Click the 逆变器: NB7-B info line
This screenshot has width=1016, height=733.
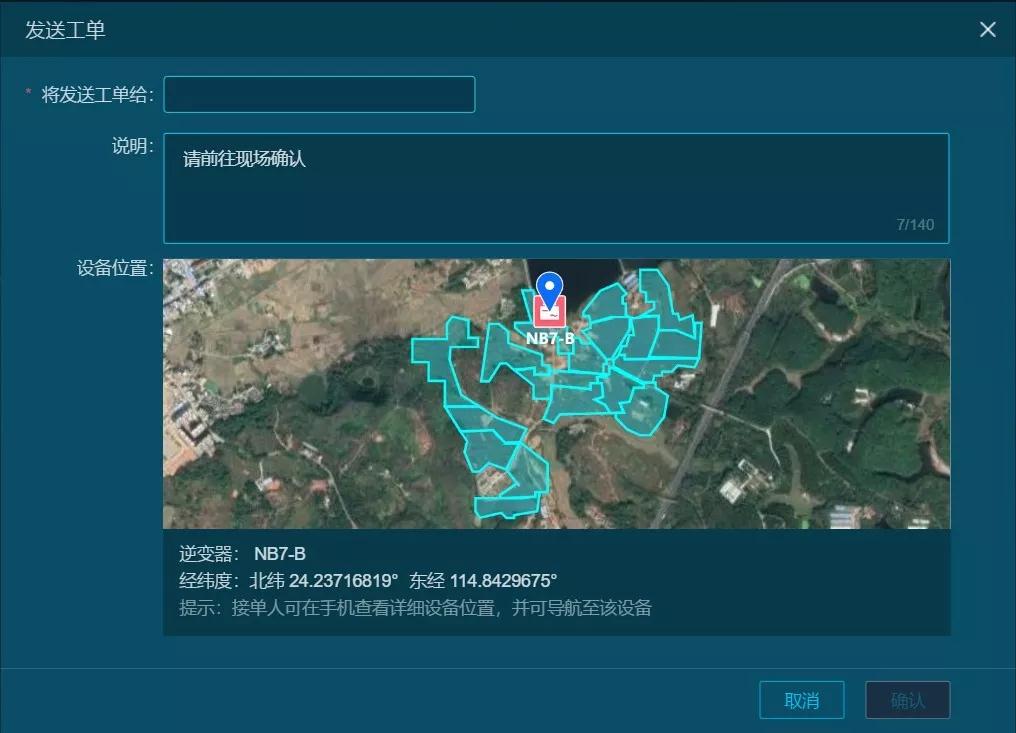242,554
